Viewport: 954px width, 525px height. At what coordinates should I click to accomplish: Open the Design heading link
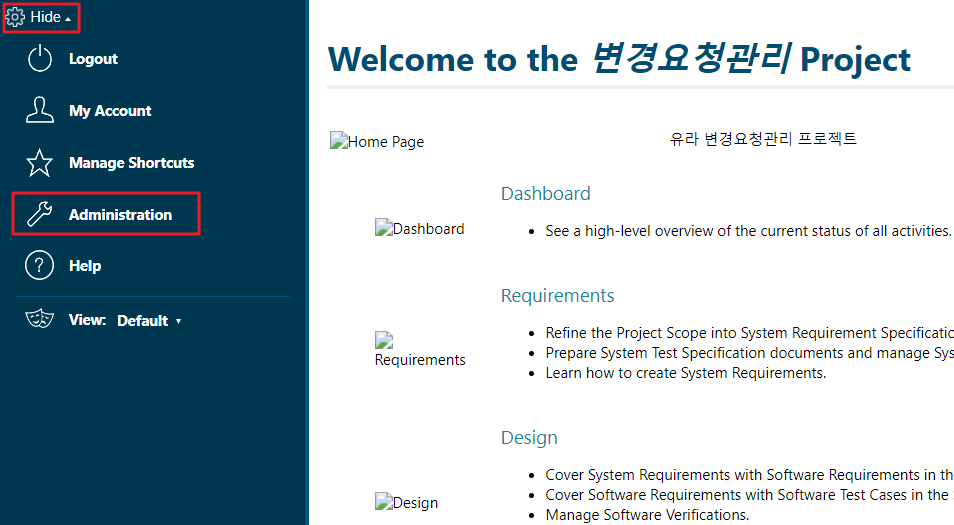point(529,438)
